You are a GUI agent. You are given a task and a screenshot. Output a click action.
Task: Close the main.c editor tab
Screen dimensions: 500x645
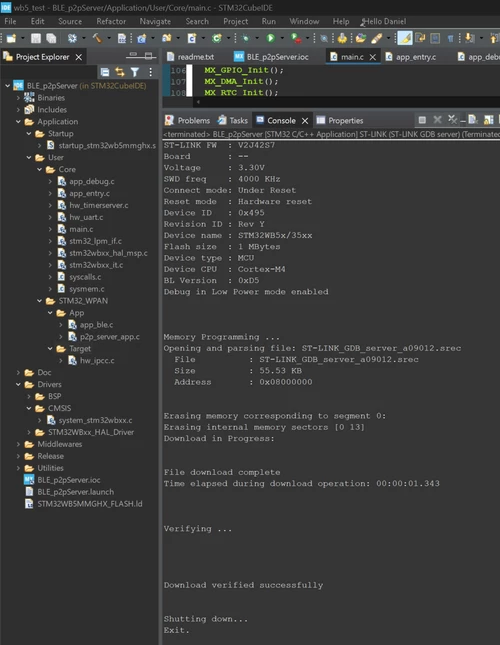click(373, 57)
